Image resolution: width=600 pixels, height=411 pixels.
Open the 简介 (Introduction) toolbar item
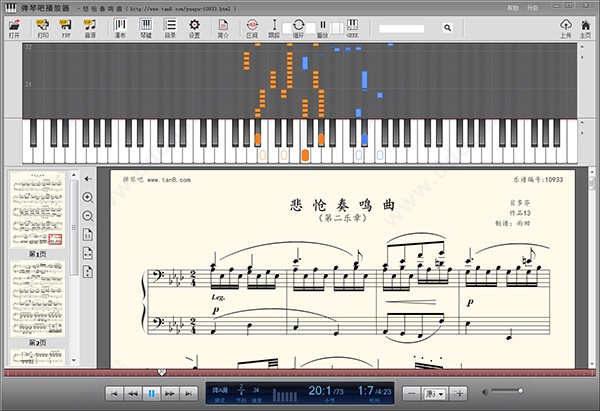[x=223, y=25]
